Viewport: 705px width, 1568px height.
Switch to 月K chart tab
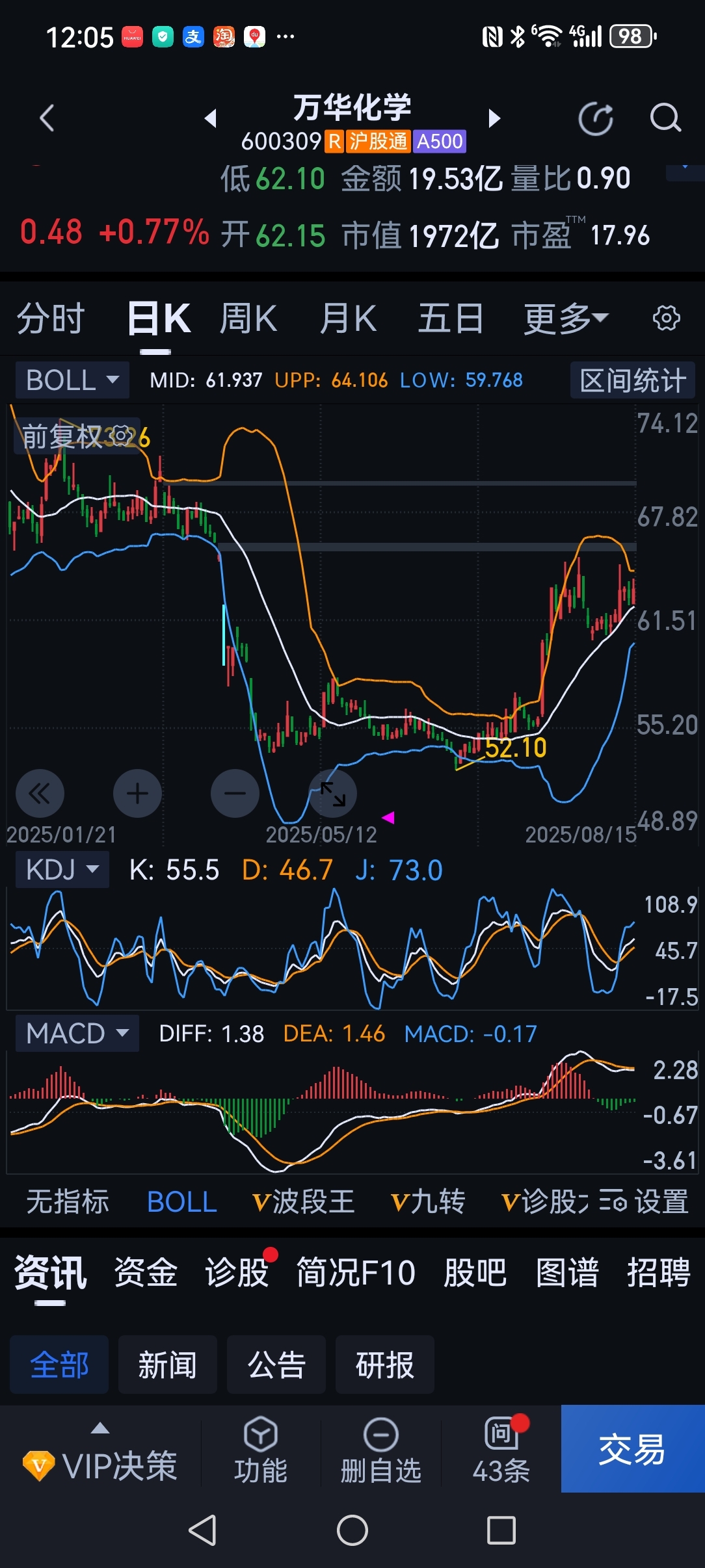coord(348,319)
